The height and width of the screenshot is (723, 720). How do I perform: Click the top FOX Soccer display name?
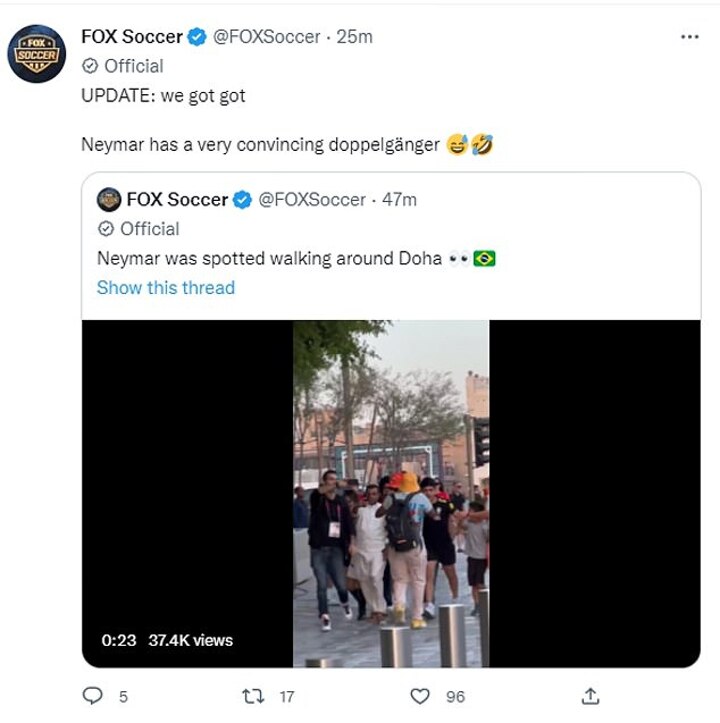[x=132, y=37]
